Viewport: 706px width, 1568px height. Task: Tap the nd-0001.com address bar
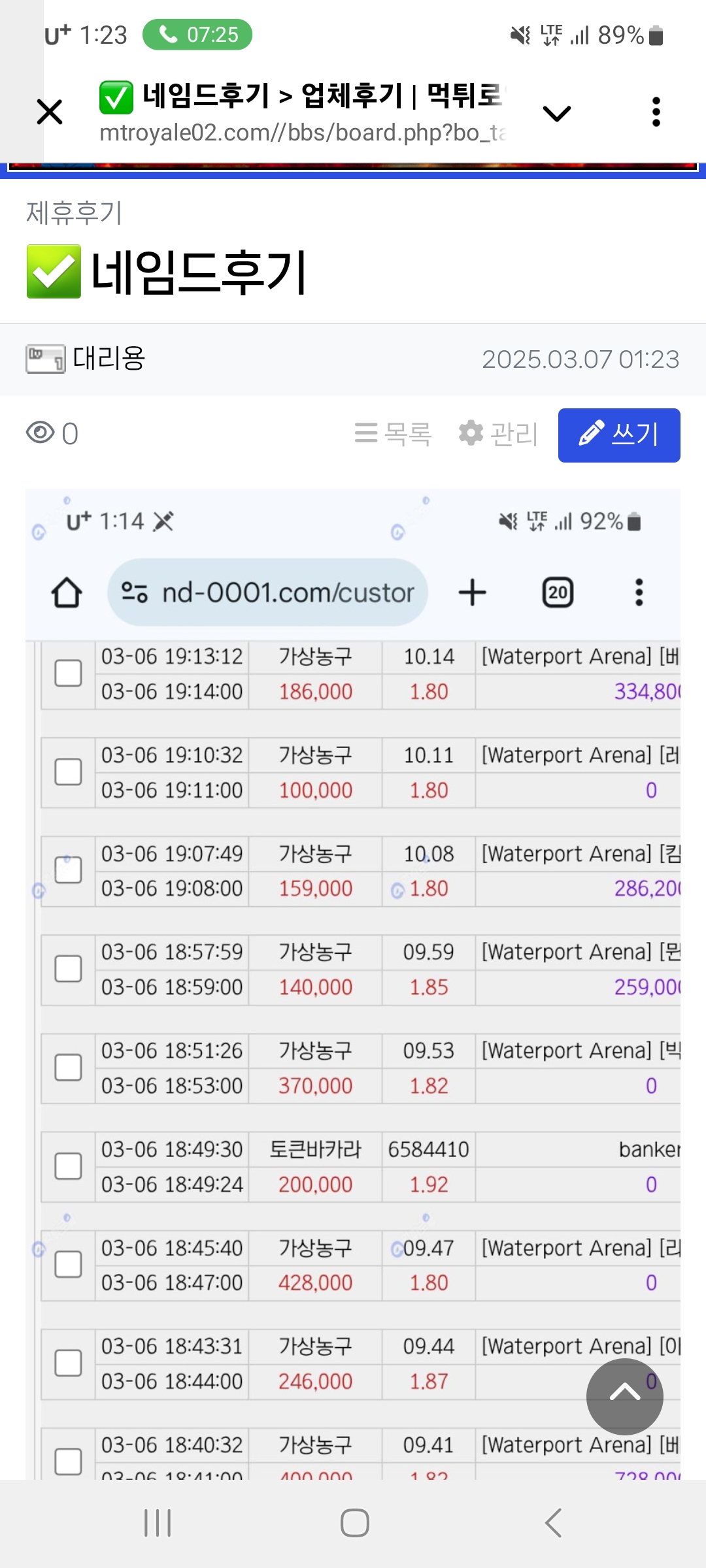point(267,593)
